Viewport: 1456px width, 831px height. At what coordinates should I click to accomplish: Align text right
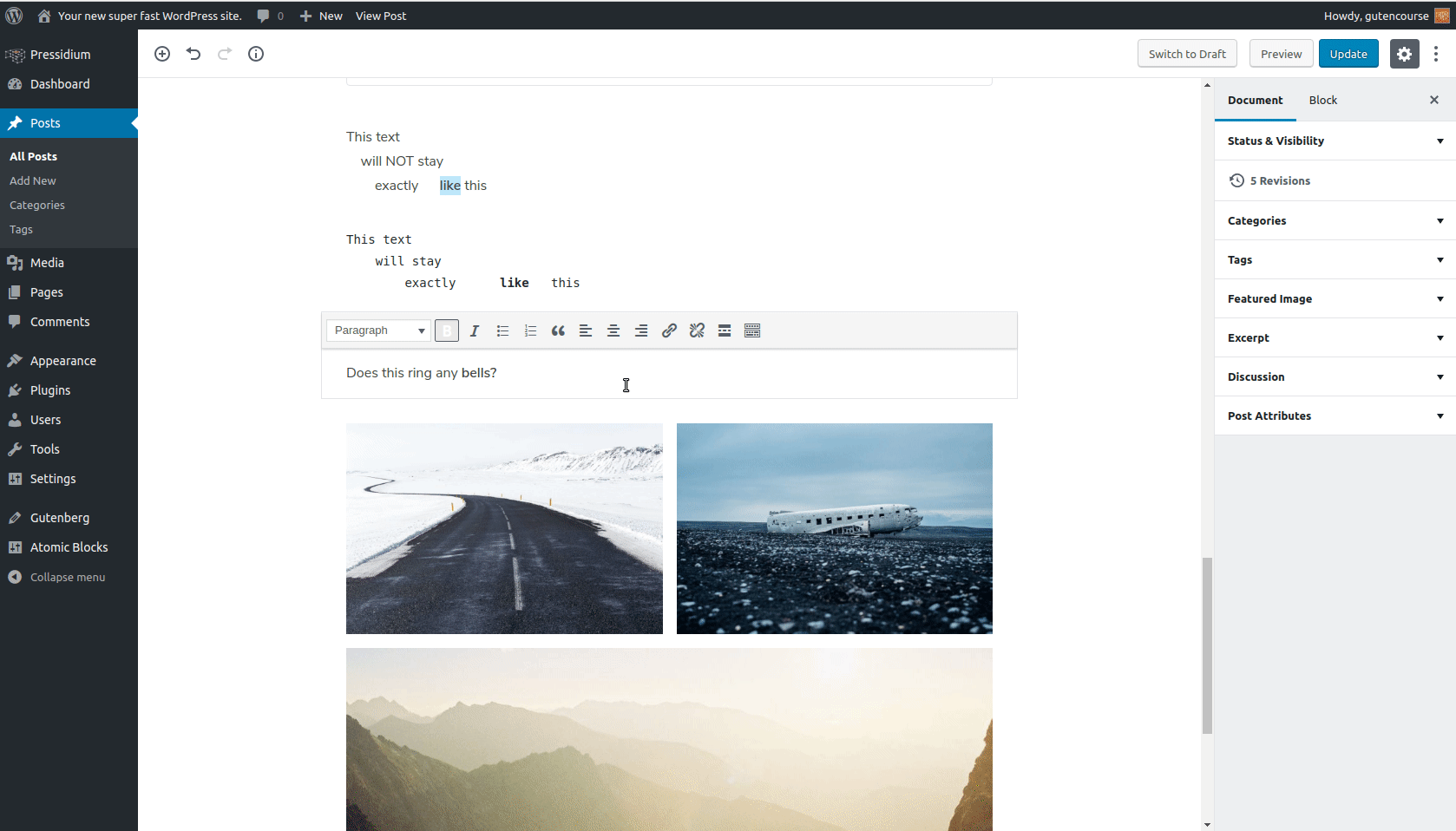(641, 330)
